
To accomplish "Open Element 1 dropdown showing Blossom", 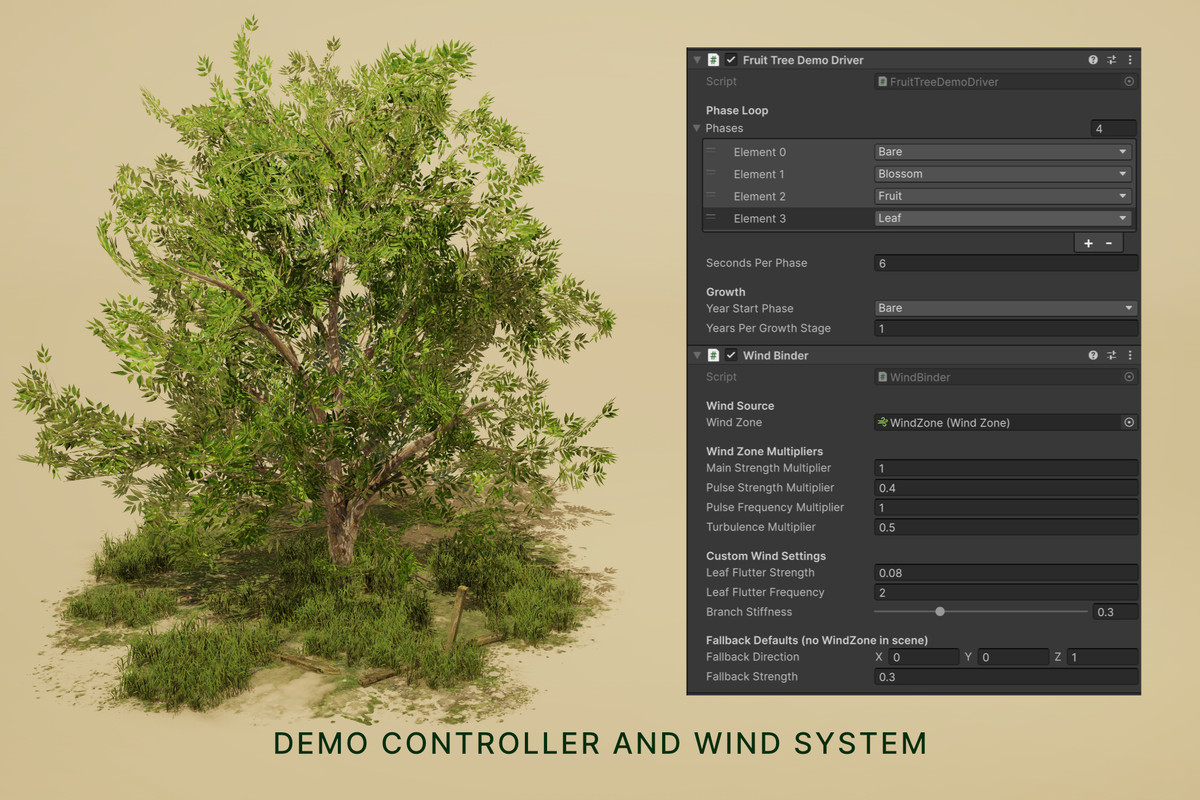I will point(1003,174).
